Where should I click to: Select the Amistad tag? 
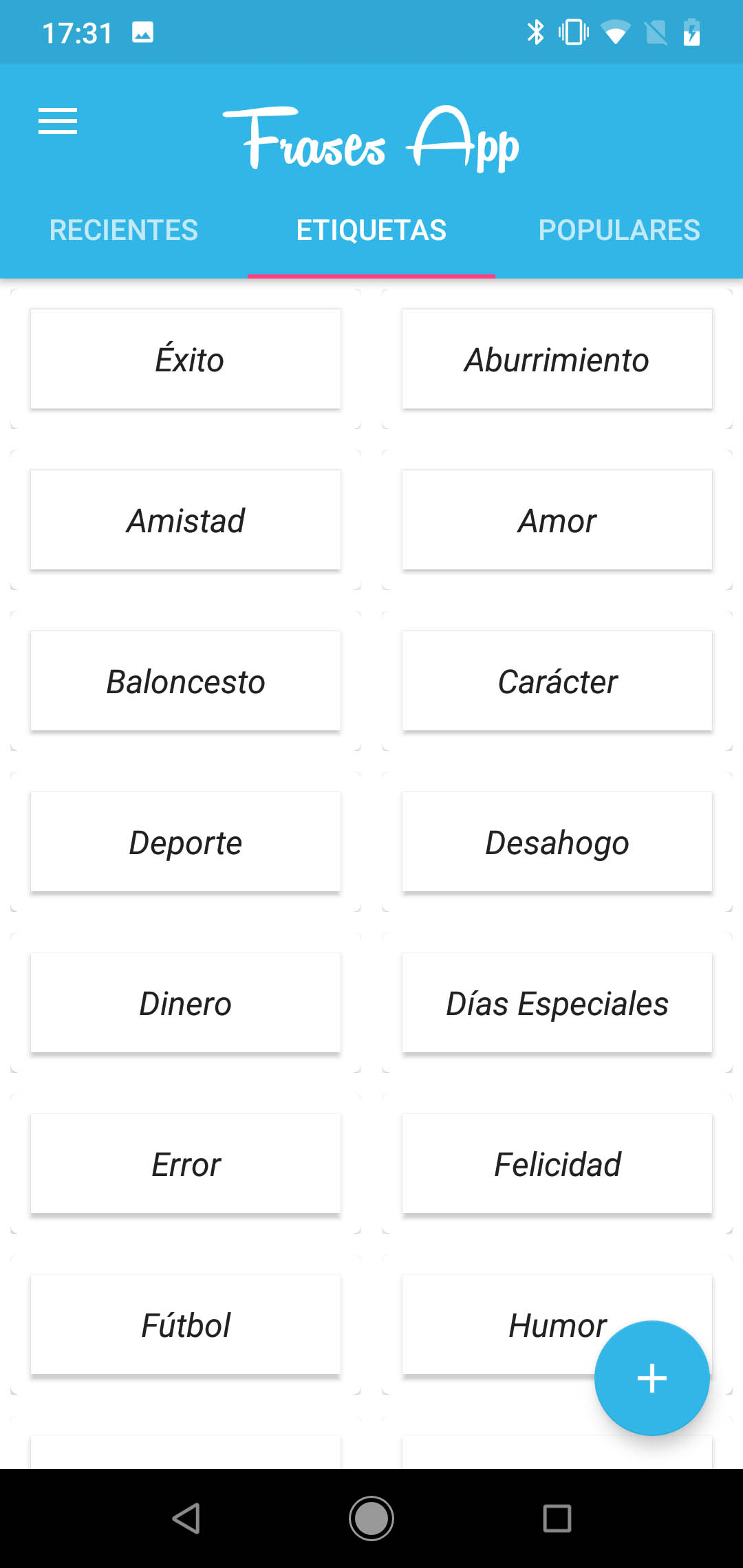186,520
